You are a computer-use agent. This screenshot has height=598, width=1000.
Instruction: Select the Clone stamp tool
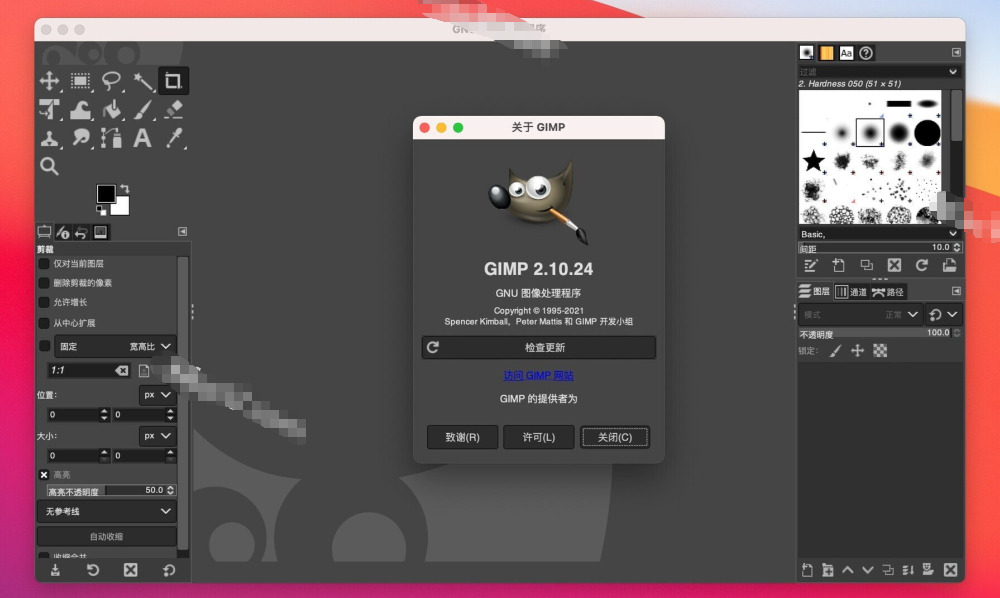(49, 138)
